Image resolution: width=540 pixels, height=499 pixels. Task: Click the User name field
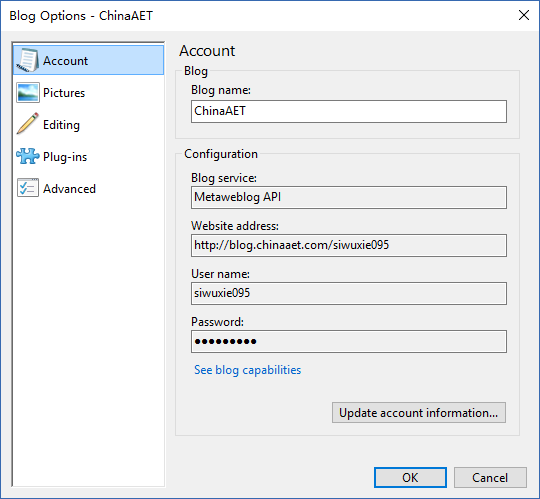[349, 293]
